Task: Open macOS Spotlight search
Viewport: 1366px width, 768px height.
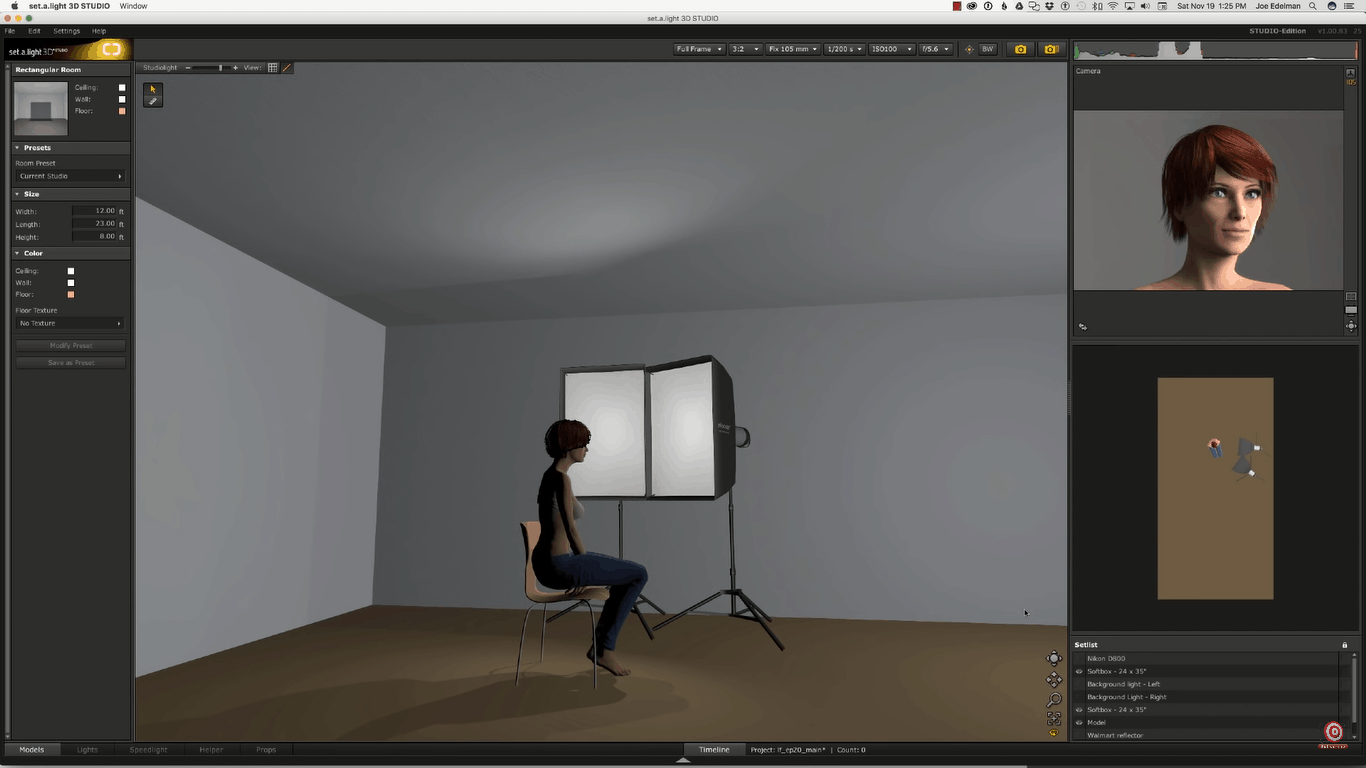Action: [1312, 6]
